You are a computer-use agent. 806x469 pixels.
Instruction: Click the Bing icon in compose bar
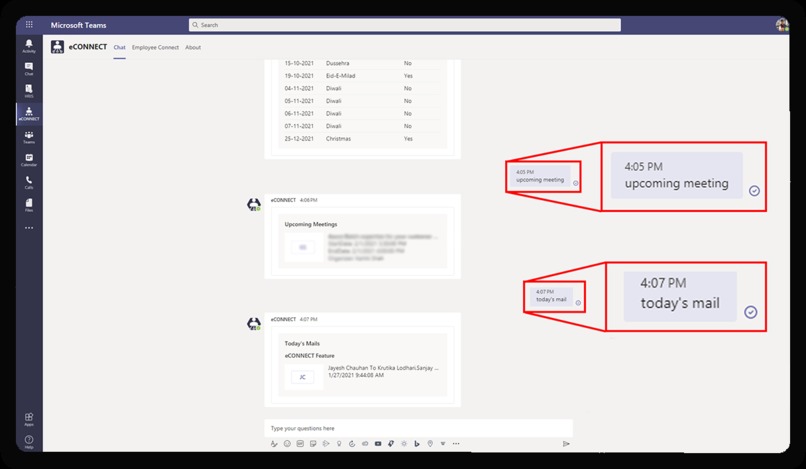click(417, 443)
